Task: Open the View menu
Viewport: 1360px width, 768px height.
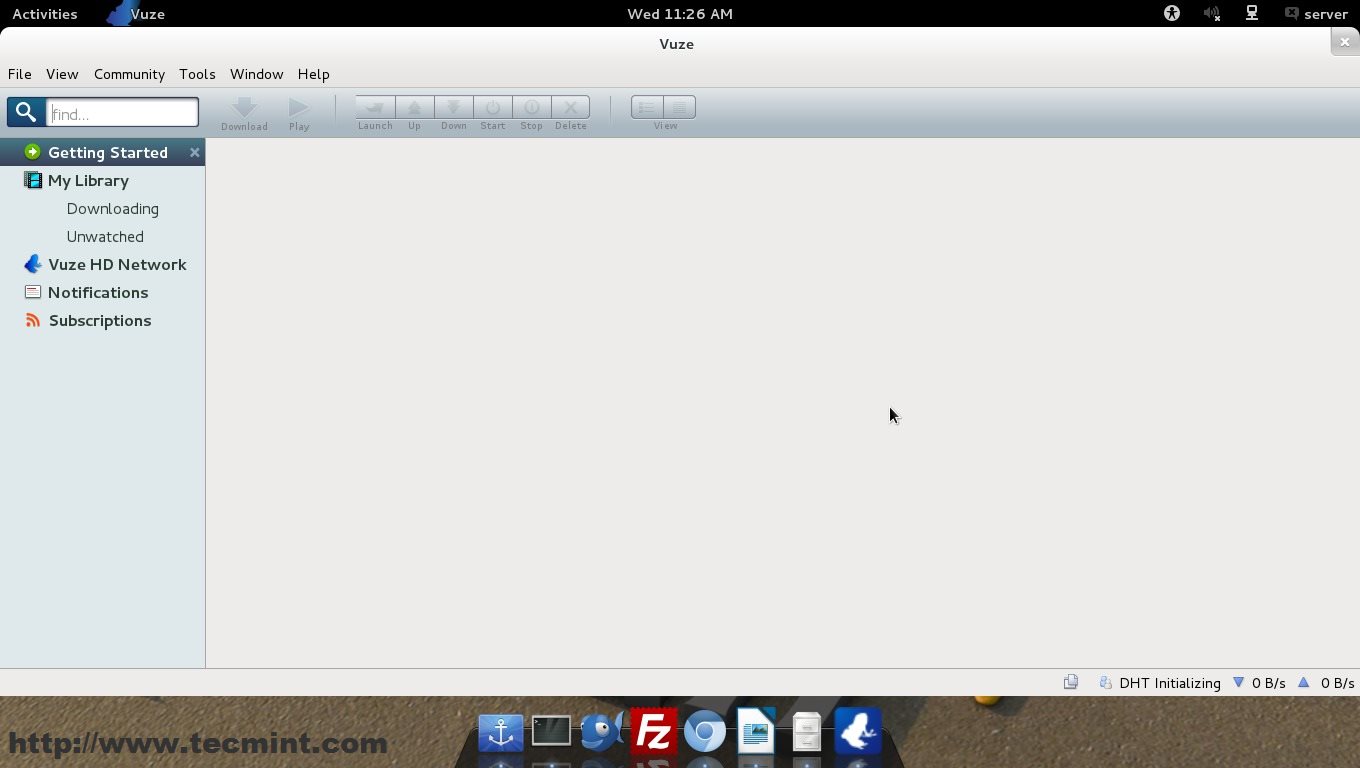Action: click(62, 74)
